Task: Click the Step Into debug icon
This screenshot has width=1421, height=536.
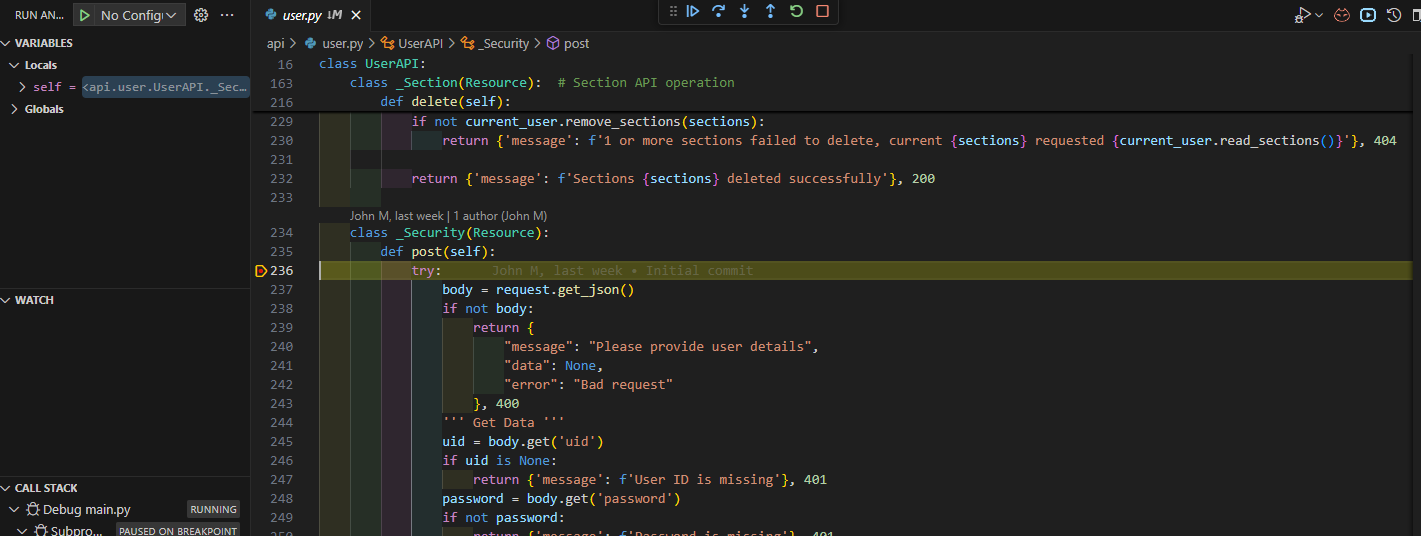Action: coord(744,11)
